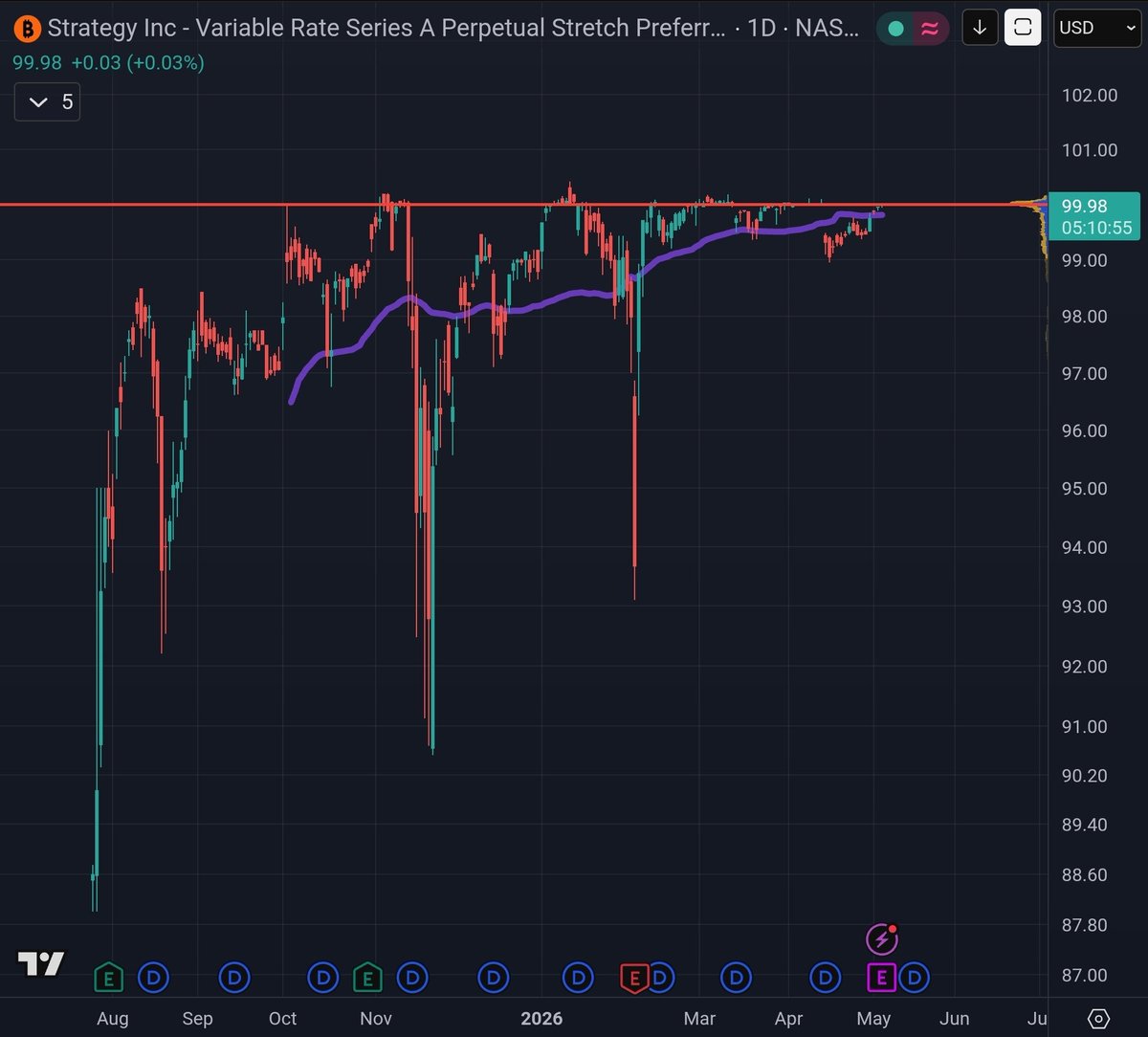Viewport: 1148px width, 1037px height.
Task: Open the purple May earnings marker
Action: pos(881,977)
